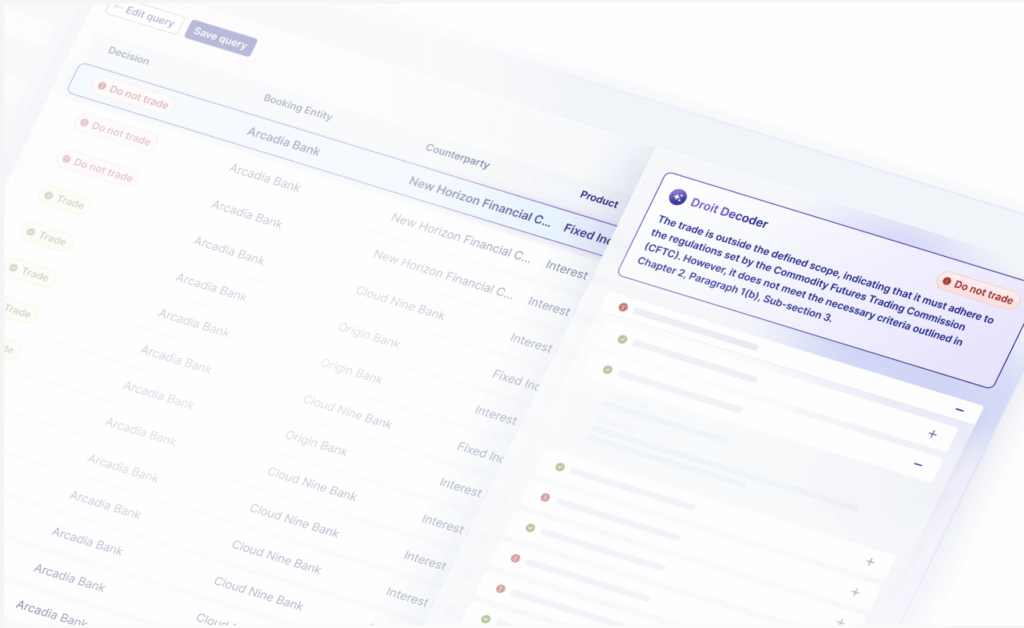Click the topmost green check icon in decoder list
The width and height of the screenshot is (1024, 628).
621,340
